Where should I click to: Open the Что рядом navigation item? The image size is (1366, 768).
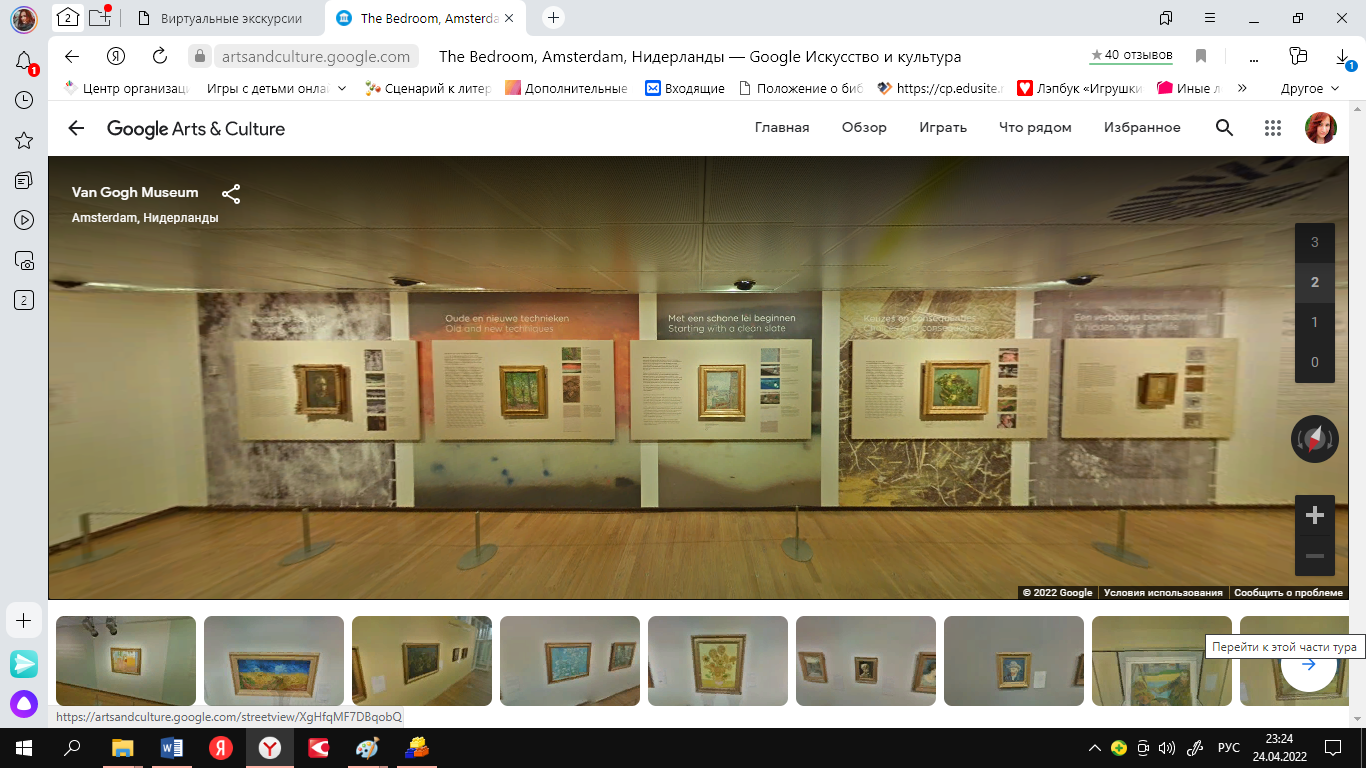click(x=1035, y=128)
